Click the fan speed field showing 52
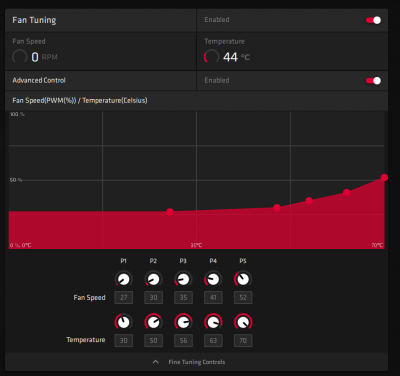 pyautogui.click(x=243, y=298)
